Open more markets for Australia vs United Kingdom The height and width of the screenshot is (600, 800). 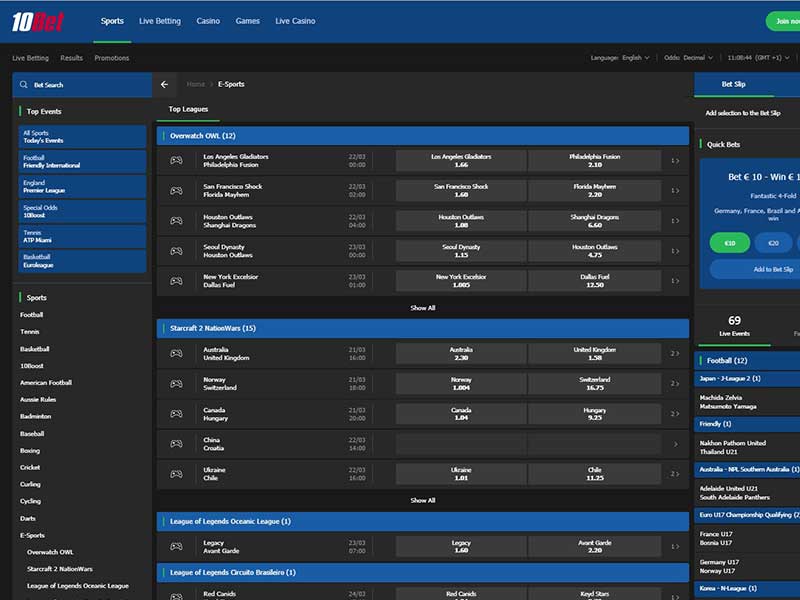coord(675,353)
